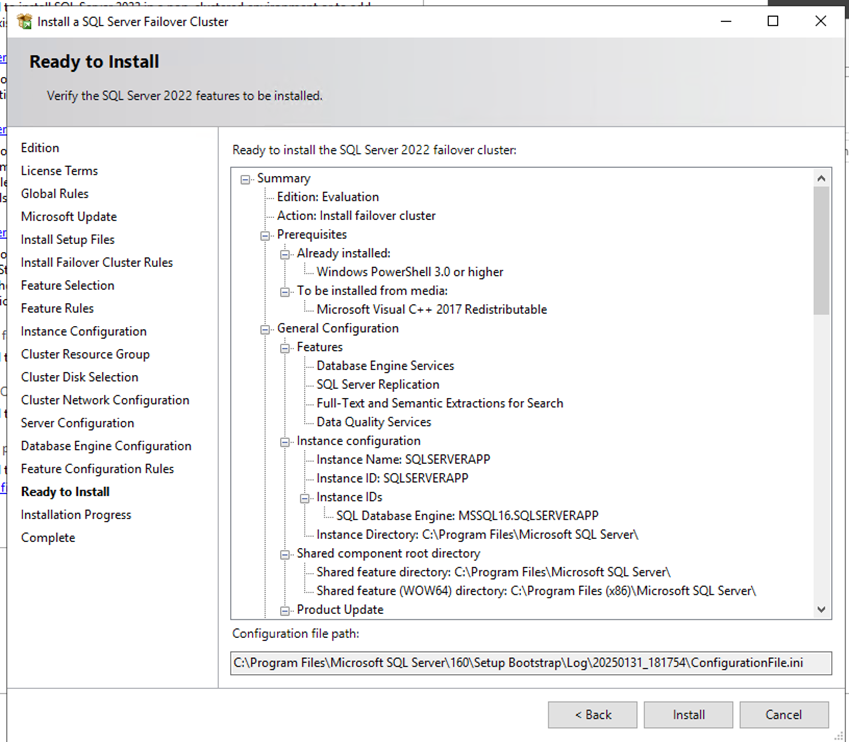Go to Database Engine Configuration step

coord(106,446)
